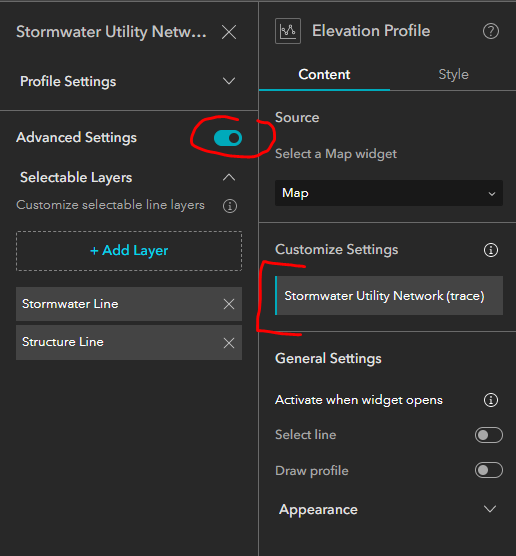Open the Map widget dropdown
Screen dimensions: 516x556
(389, 193)
